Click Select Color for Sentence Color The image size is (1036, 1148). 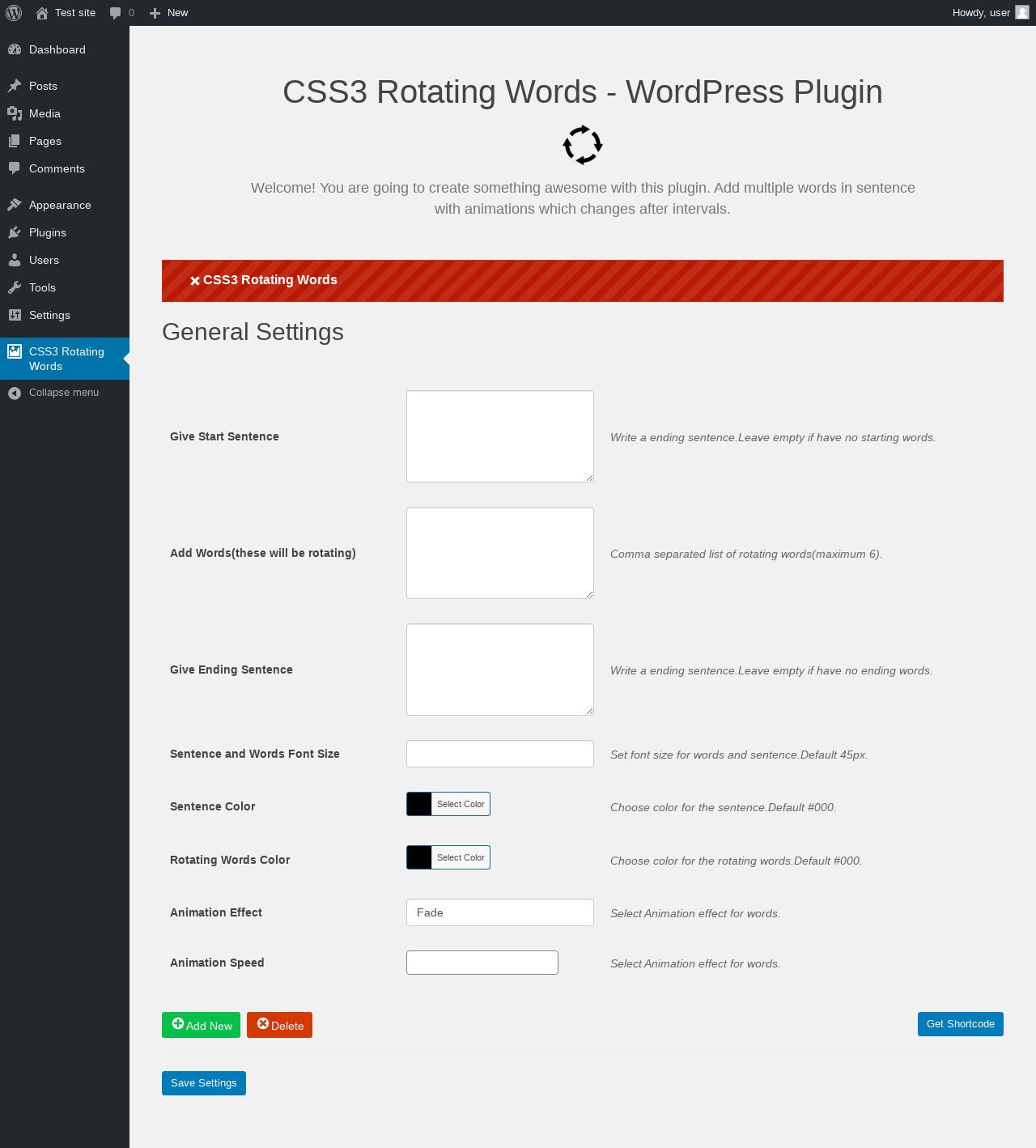click(x=461, y=804)
